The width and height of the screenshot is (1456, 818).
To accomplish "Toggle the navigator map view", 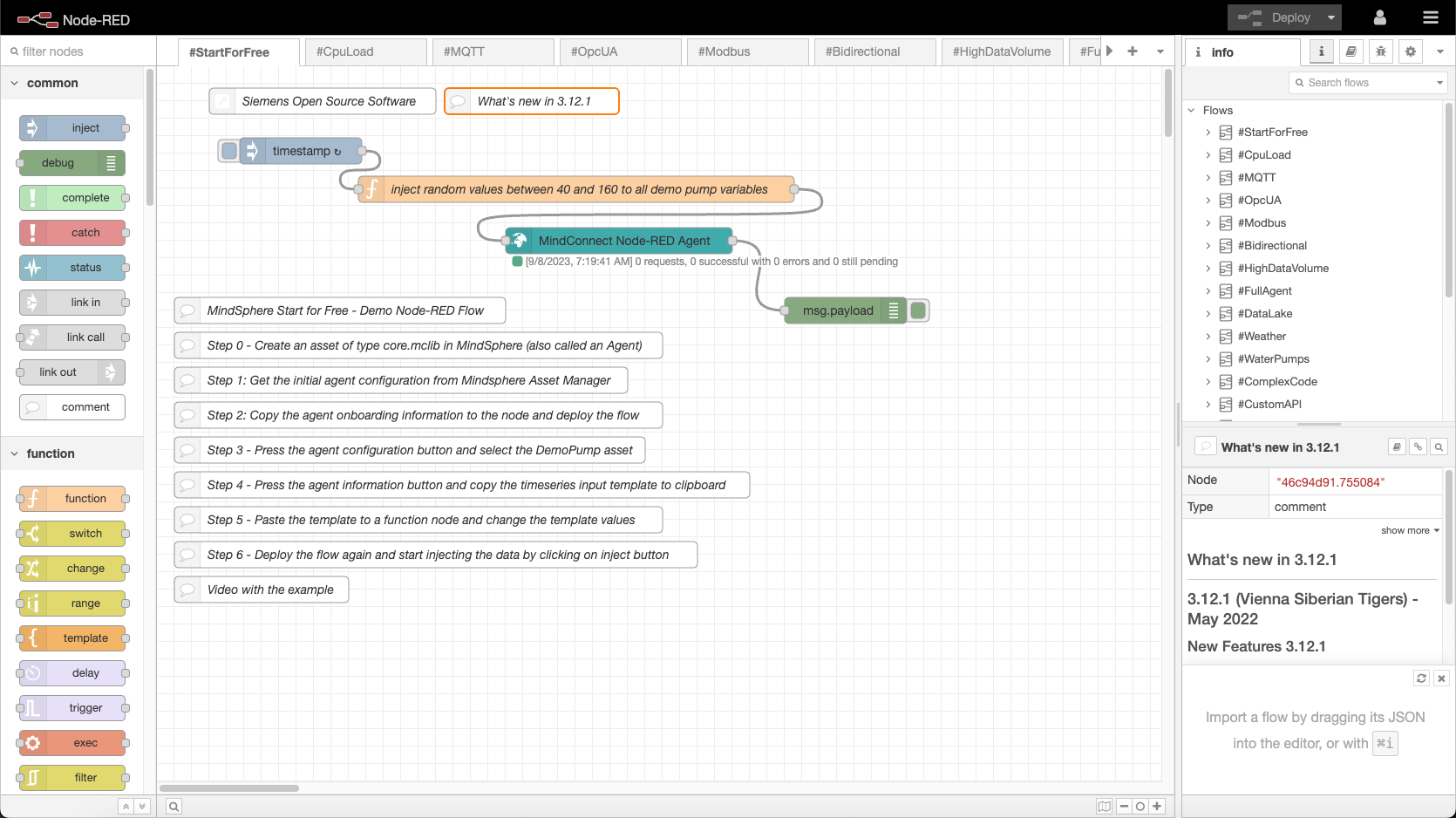I will pyautogui.click(x=1104, y=807).
